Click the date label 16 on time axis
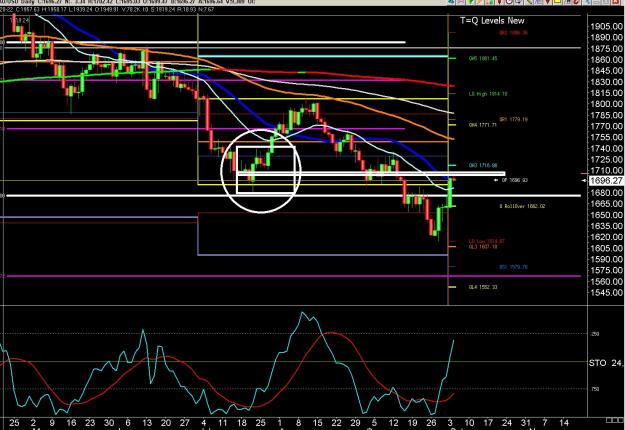This screenshot has height=430, width=625. (x=71, y=423)
